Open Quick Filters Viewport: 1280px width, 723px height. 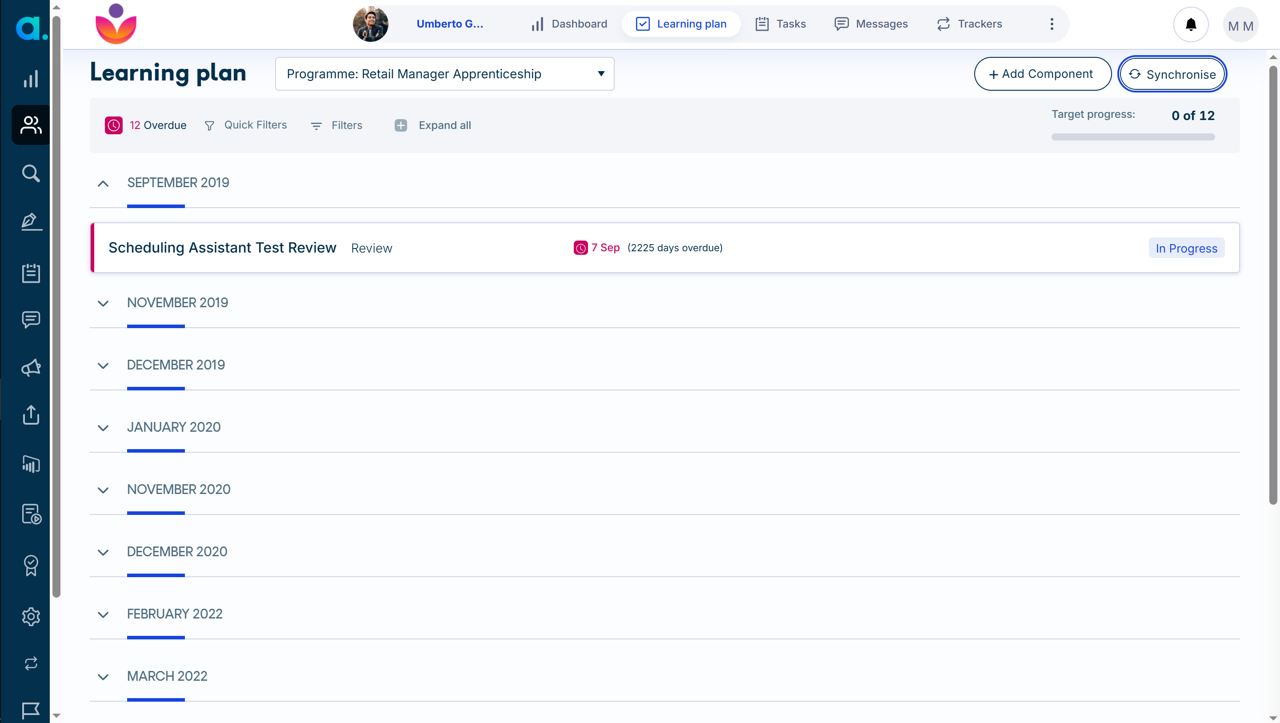246,125
